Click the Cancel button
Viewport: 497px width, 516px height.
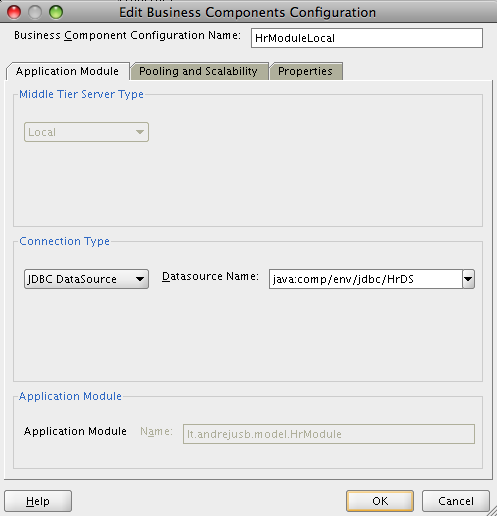coord(456,501)
